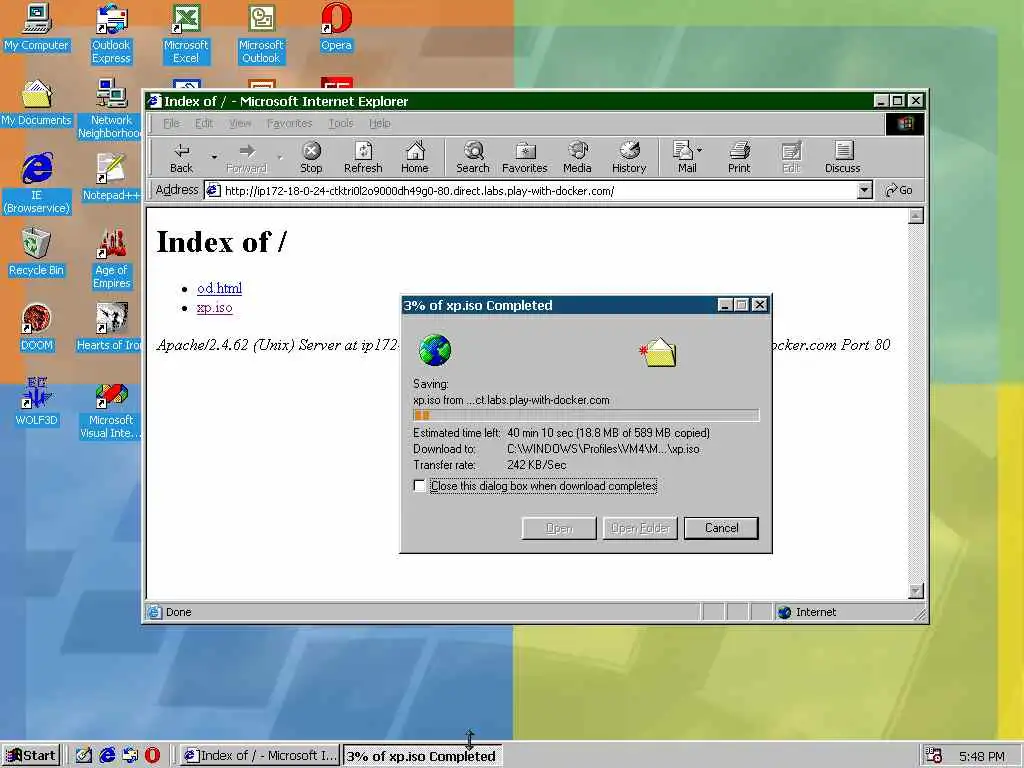Open the File menu
The width and height of the screenshot is (1024, 768).
171,123
